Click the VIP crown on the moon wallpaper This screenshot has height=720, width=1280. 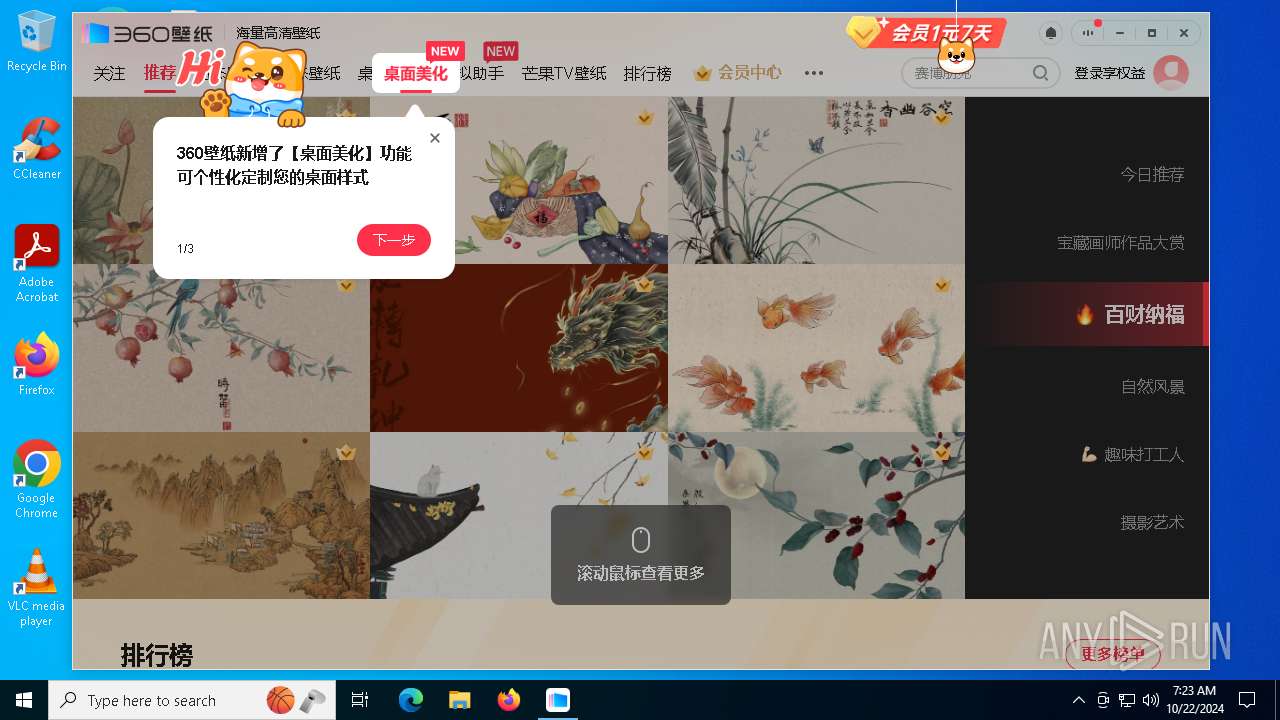942,453
